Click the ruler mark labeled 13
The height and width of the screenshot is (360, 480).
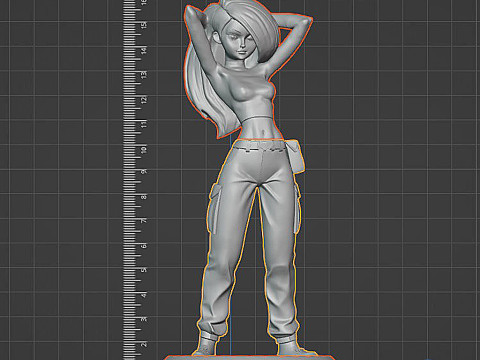[144, 75]
